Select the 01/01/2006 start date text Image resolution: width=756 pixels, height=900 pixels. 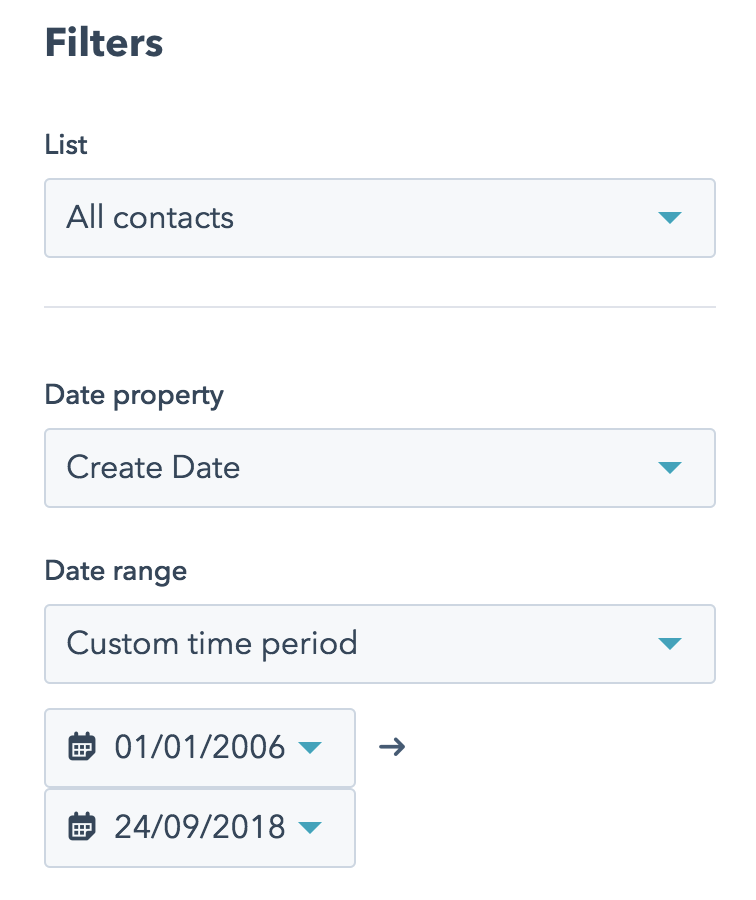tap(199, 747)
